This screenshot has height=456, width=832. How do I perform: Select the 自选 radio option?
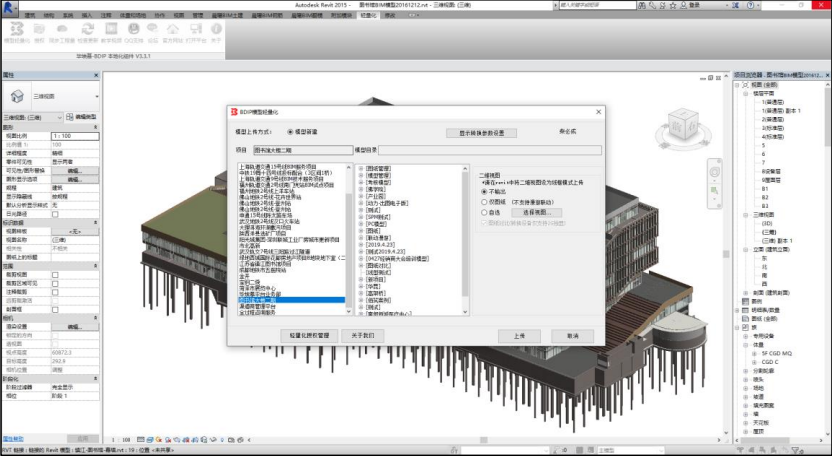point(484,212)
